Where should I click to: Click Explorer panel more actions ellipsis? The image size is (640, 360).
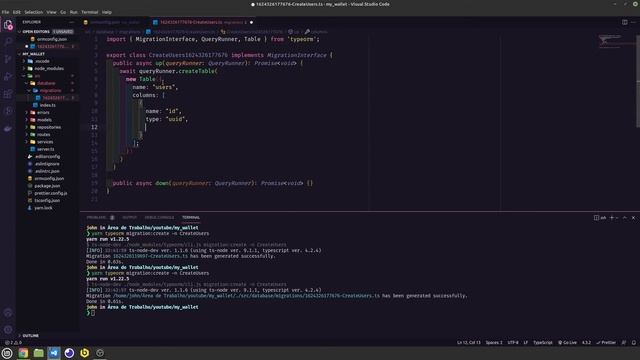(x=72, y=22)
